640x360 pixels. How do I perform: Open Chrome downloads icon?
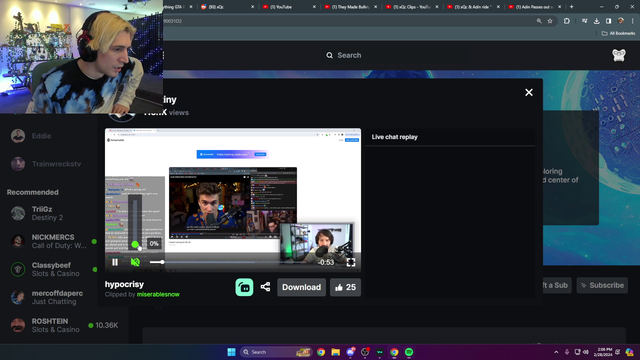coord(596,21)
